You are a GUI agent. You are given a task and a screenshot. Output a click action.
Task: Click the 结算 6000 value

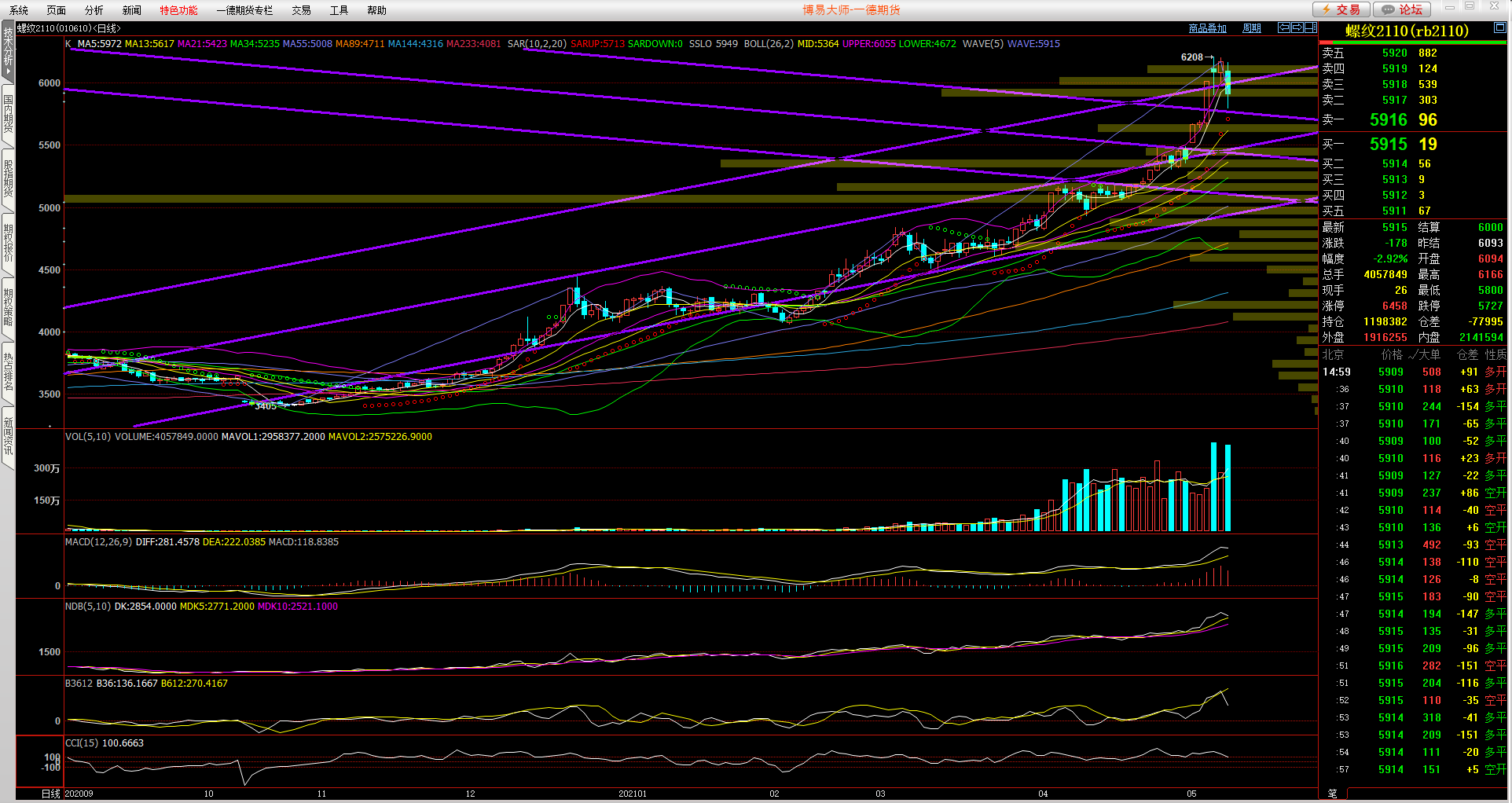pyautogui.click(x=1490, y=228)
